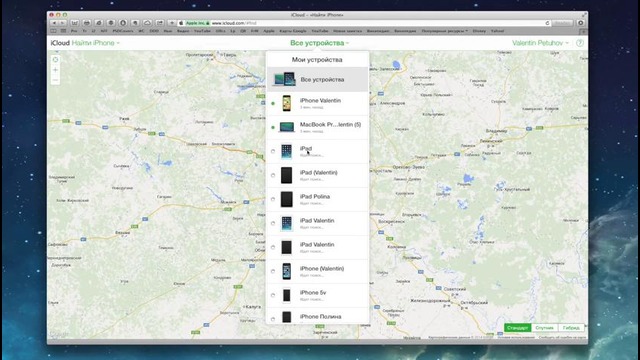Open the Карты Google bookmark
Viewport: 640px width, 360px height.
293,31
